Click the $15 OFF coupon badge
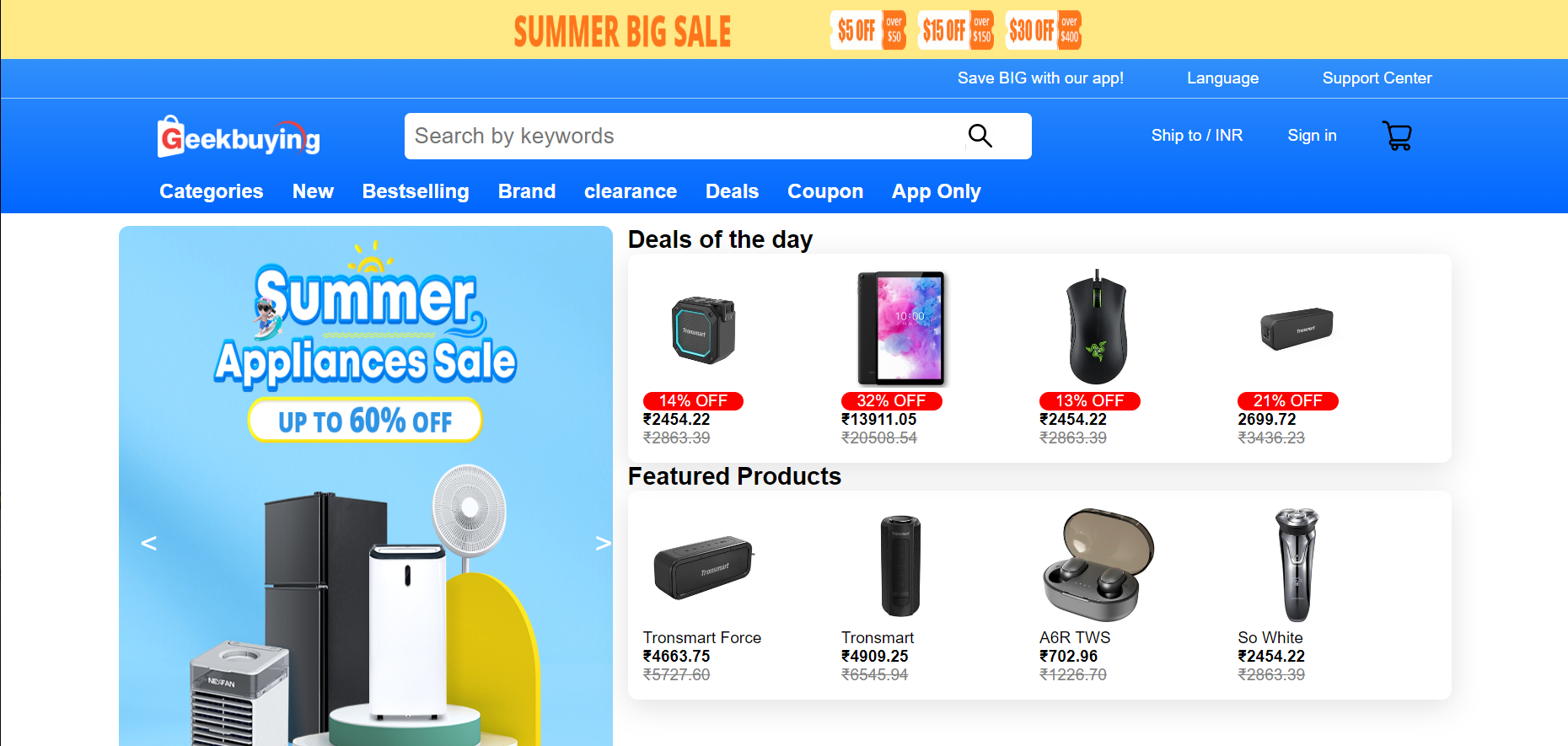The width and height of the screenshot is (1568, 746). click(956, 31)
